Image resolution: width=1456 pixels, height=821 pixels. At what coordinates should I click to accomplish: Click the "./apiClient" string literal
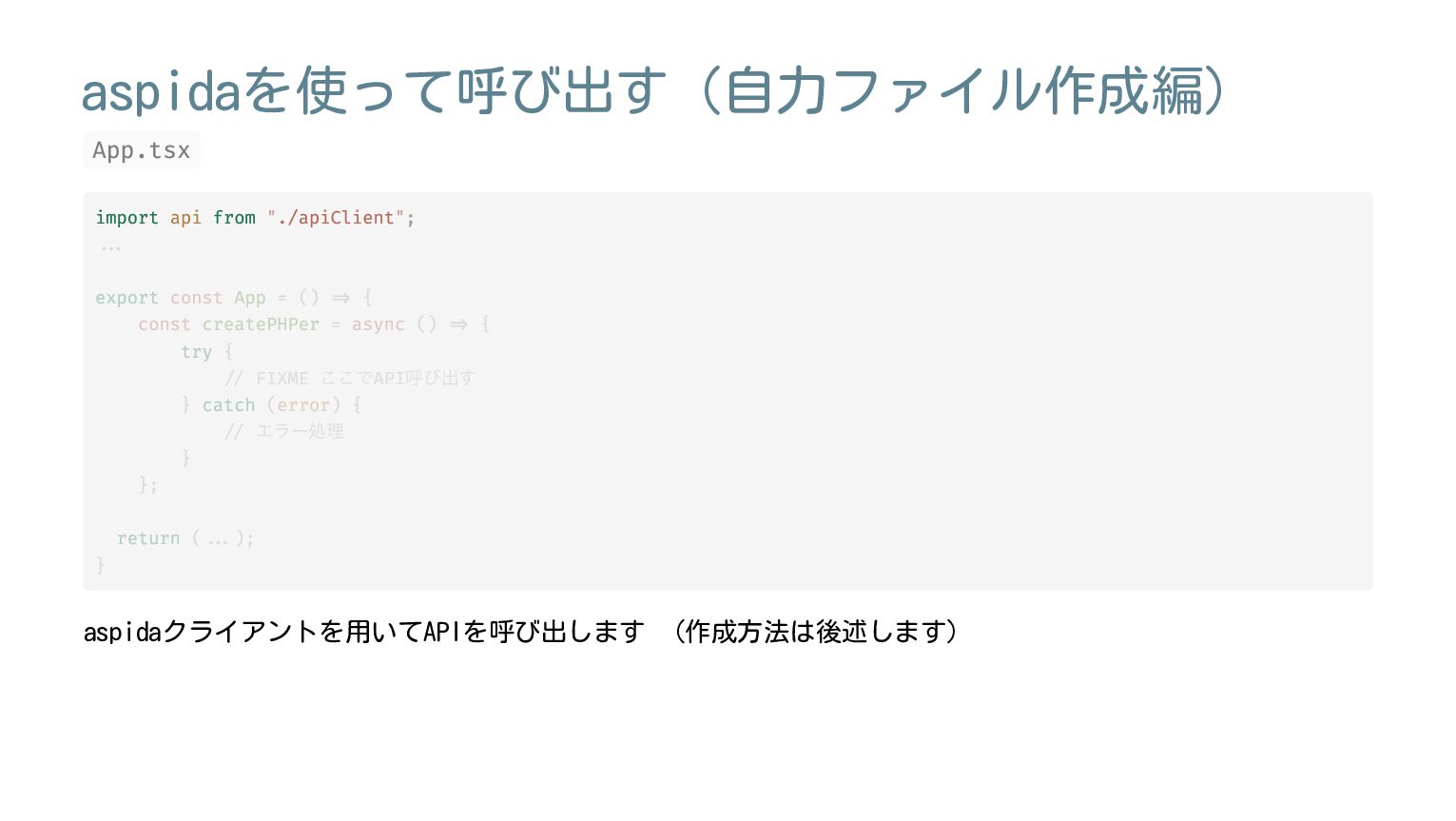[337, 218]
